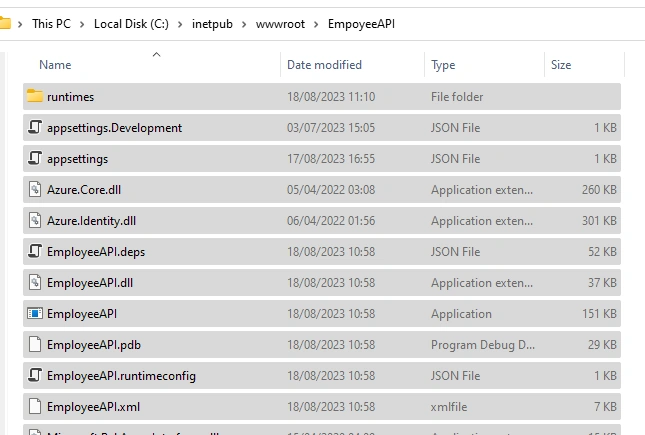Go to Local Disk (C:) in breadcrumb
645x435 pixels.
point(131,24)
